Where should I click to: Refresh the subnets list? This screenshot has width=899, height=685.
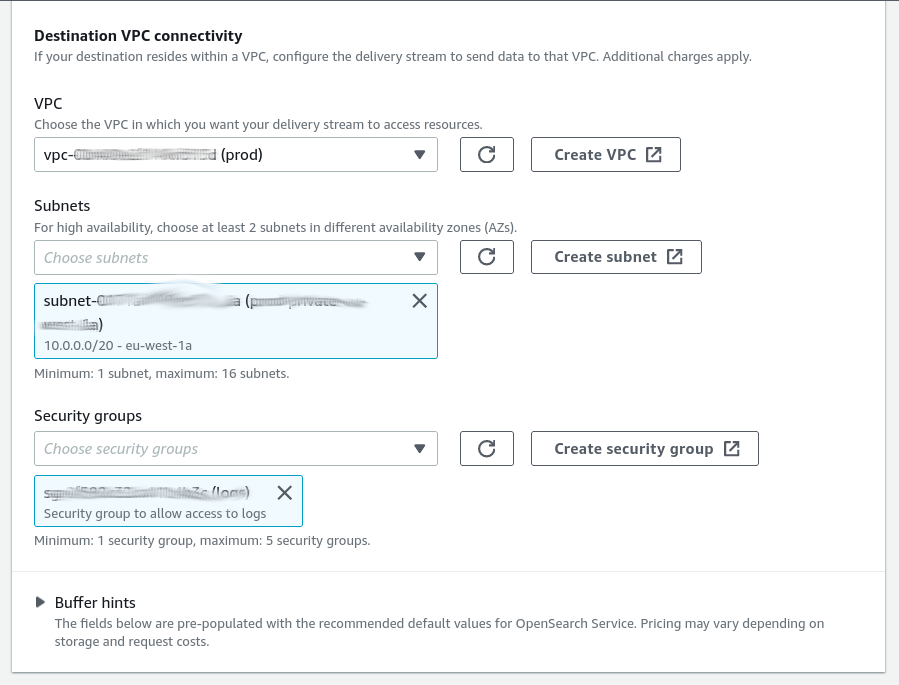[x=486, y=257]
